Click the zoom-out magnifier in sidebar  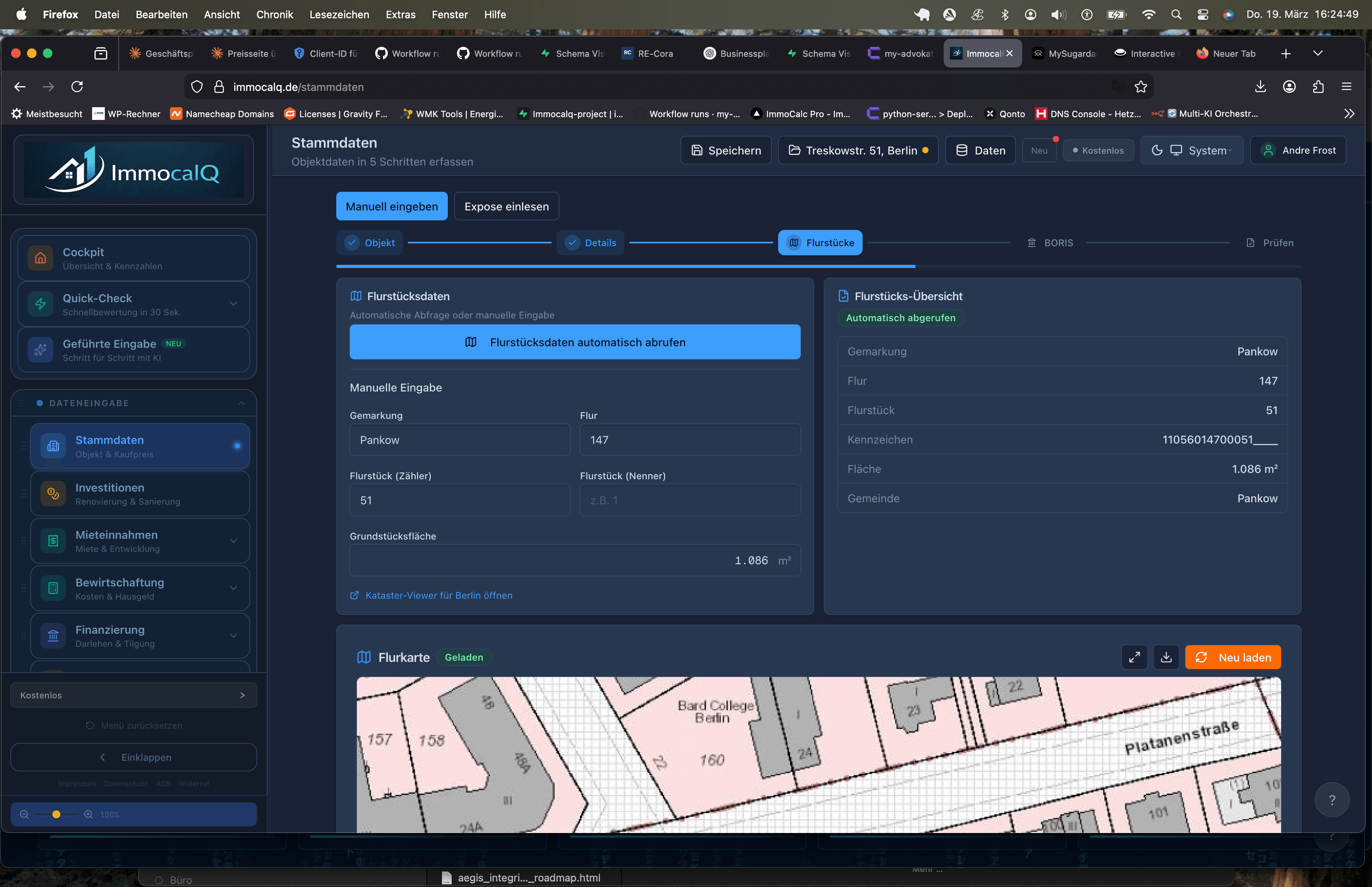24,814
